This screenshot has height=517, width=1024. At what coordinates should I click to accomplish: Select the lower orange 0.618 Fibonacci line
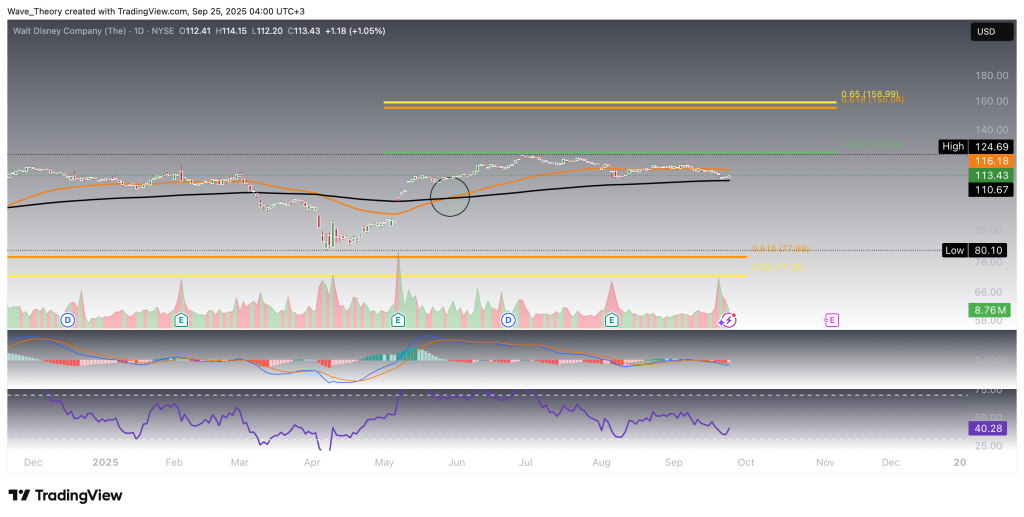[x=377, y=257]
